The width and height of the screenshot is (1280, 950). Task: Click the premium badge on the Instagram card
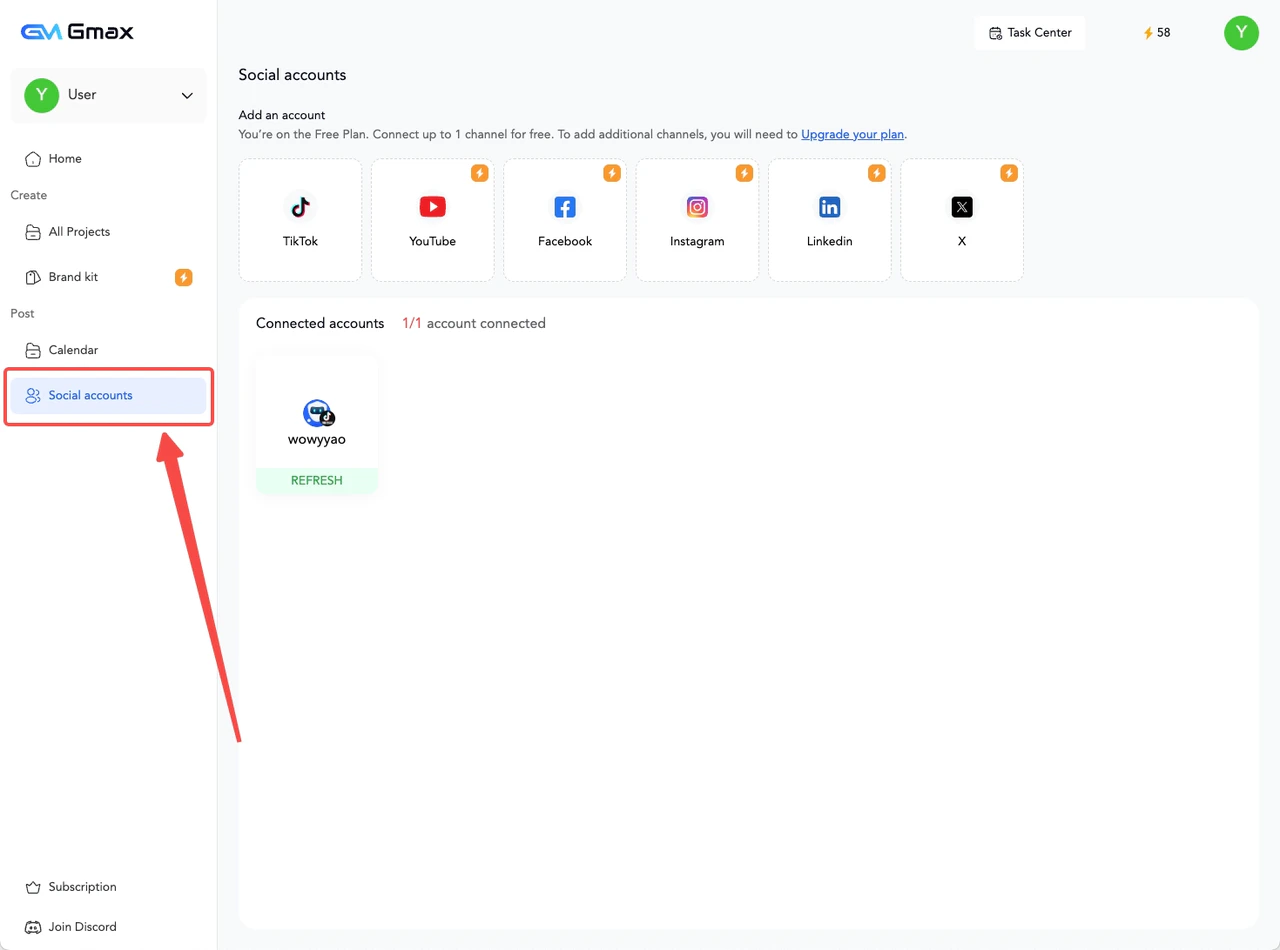click(744, 173)
